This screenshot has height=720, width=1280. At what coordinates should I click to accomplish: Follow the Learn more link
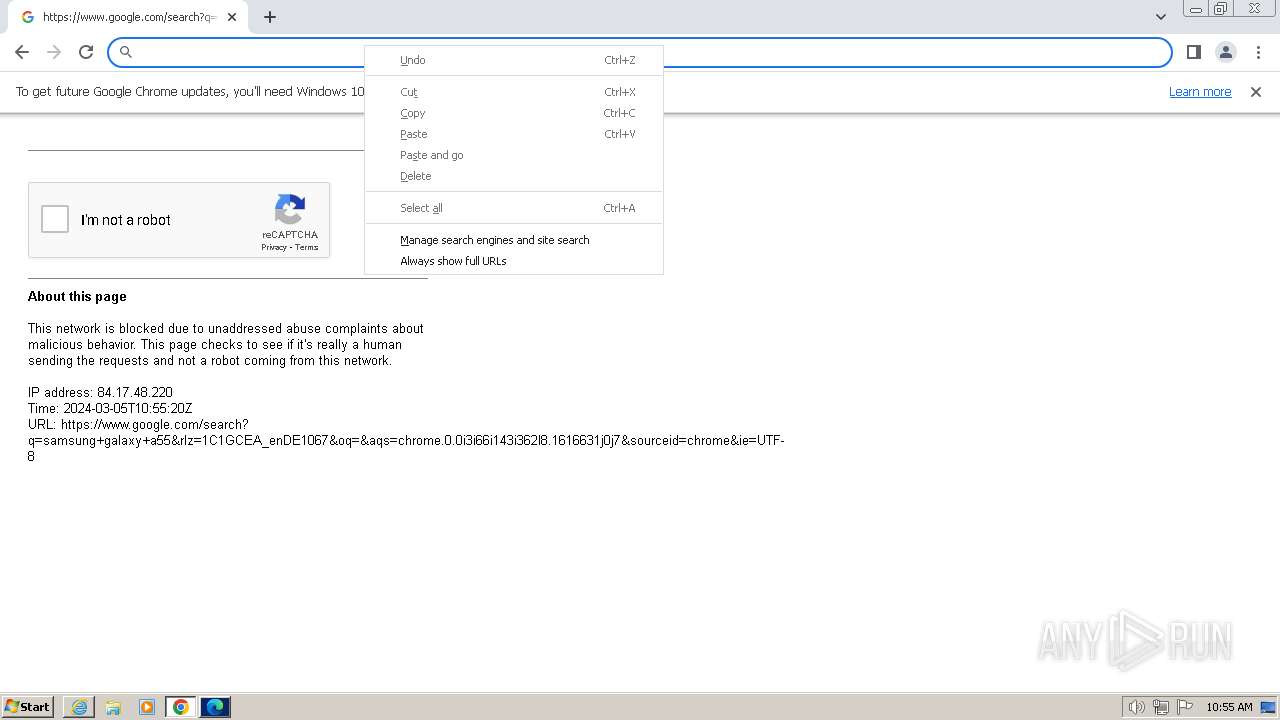tap(1200, 92)
